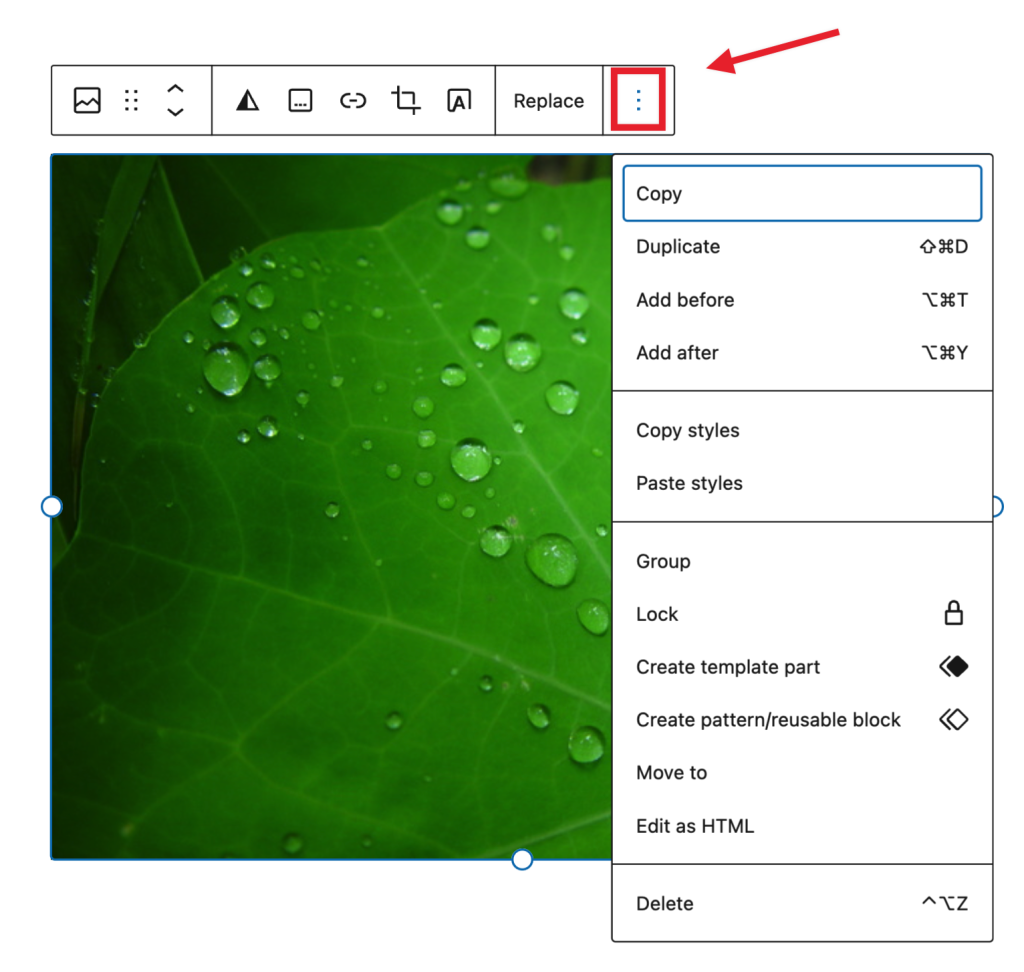
Task: Add text over the image
Action: click(x=458, y=100)
